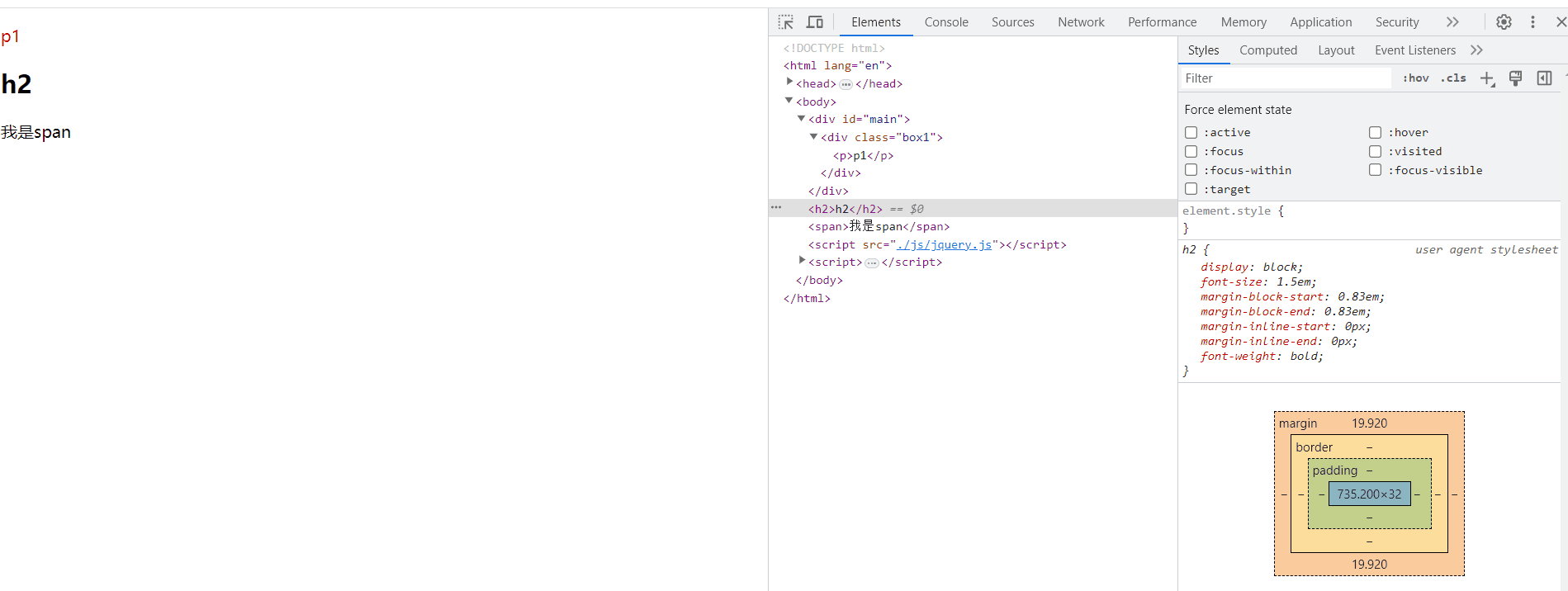Click the red p1 paragraph on page
Screen dimensions: 1568x591
(10, 36)
